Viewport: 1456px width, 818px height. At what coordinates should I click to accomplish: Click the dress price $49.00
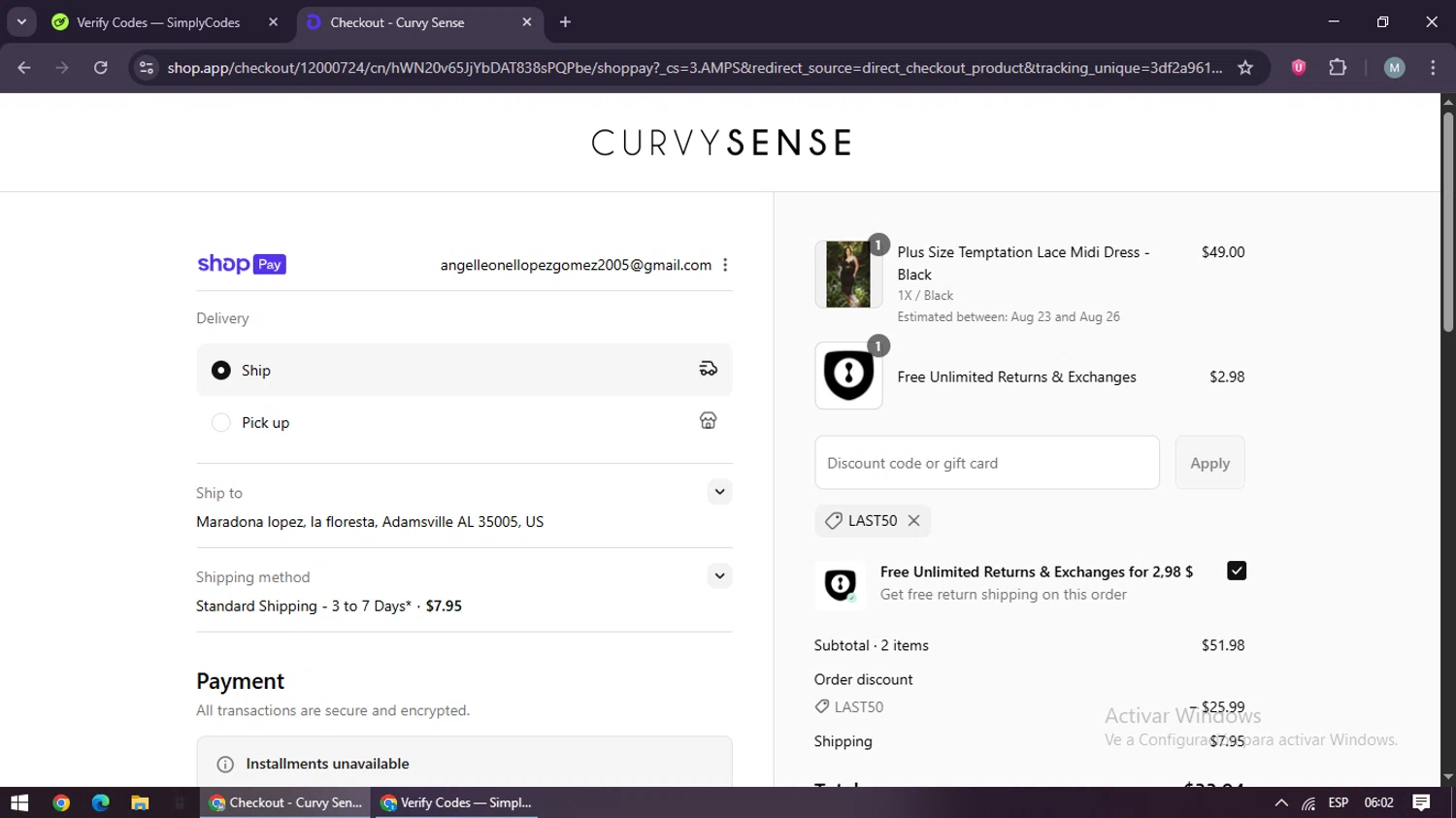1222,252
